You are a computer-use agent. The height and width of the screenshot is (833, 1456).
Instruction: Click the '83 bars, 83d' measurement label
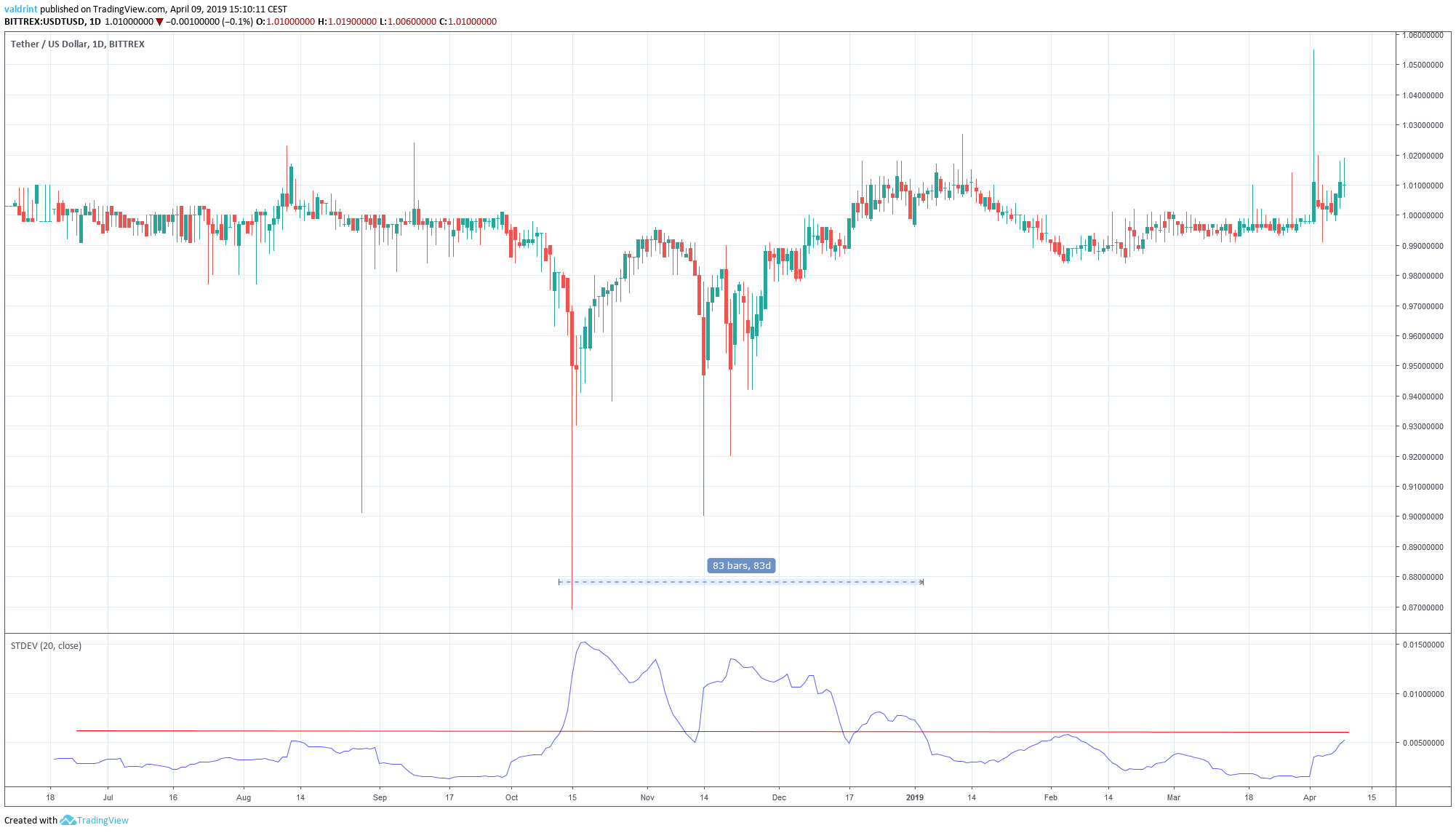pyautogui.click(x=741, y=565)
